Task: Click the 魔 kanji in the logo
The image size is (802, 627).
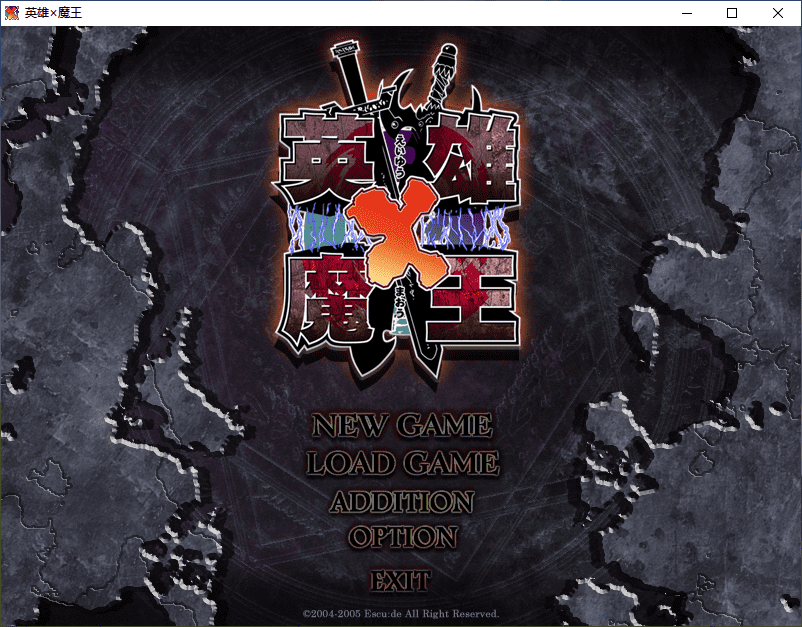Action: (322, 296)
